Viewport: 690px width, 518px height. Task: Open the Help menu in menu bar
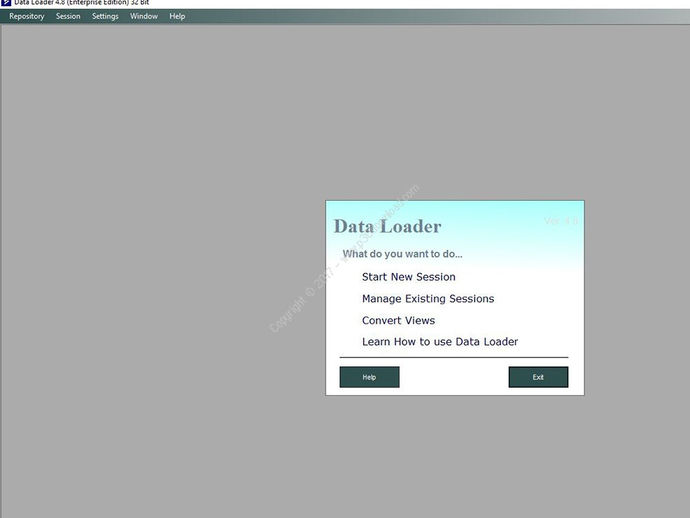tap(177, 16)
